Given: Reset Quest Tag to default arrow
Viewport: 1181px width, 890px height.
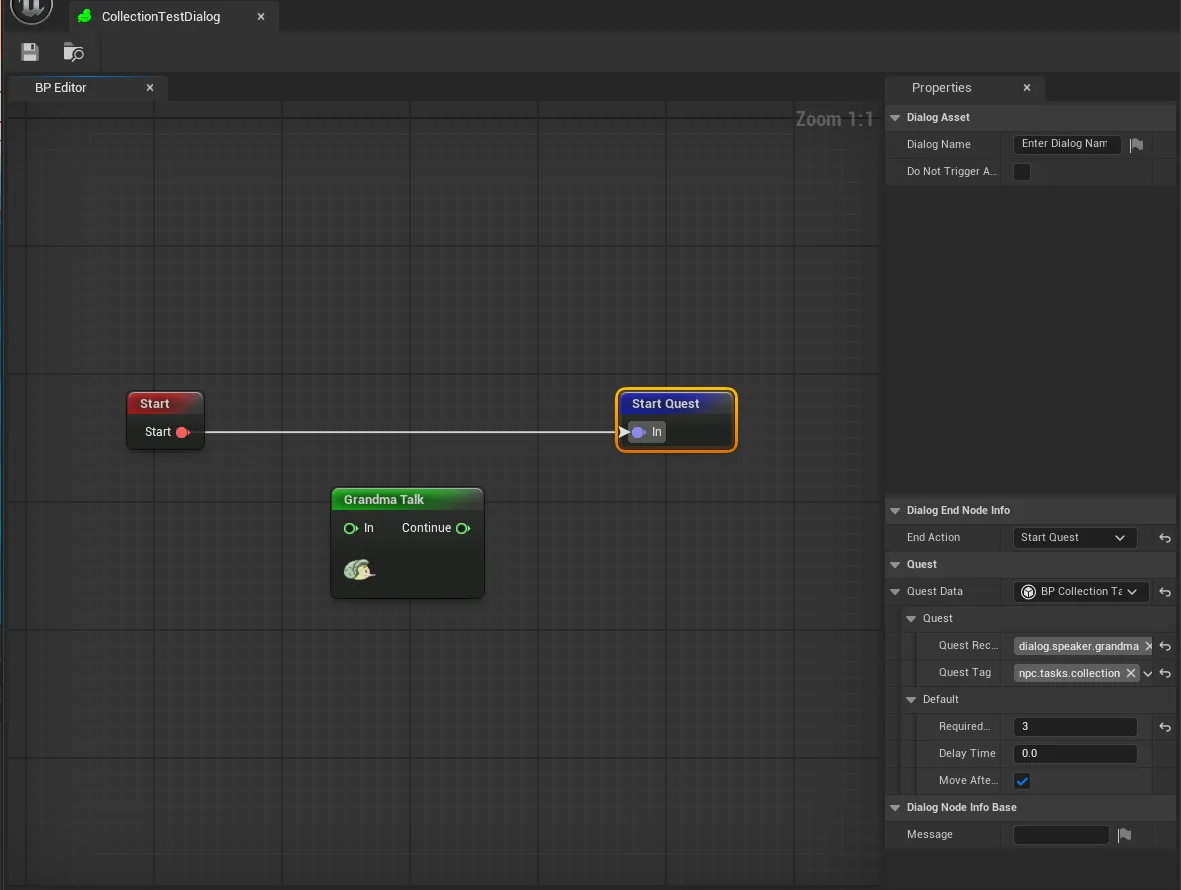Looking at the screenshot, I should [1165, 673].
